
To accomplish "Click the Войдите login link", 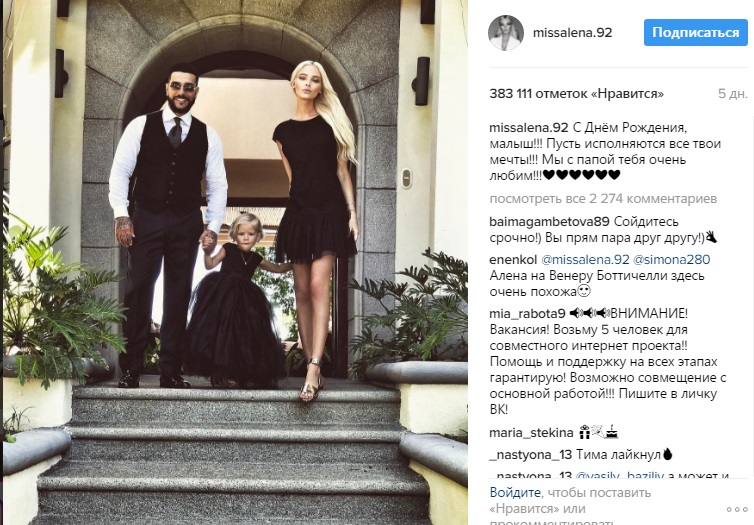I will coord(515,492).
